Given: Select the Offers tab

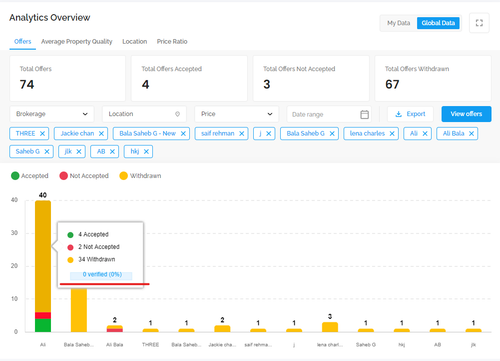Looking at the screenshot, I should point(23,42).
